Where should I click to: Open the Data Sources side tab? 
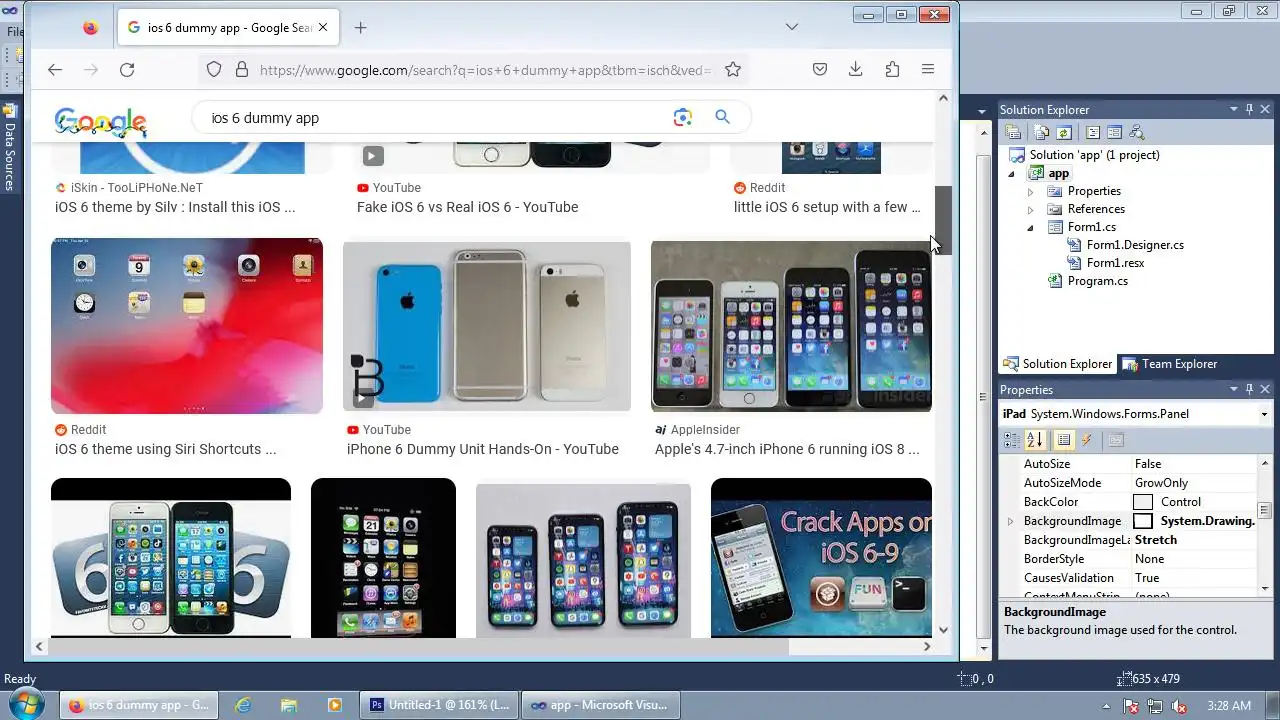coord(9,146)
